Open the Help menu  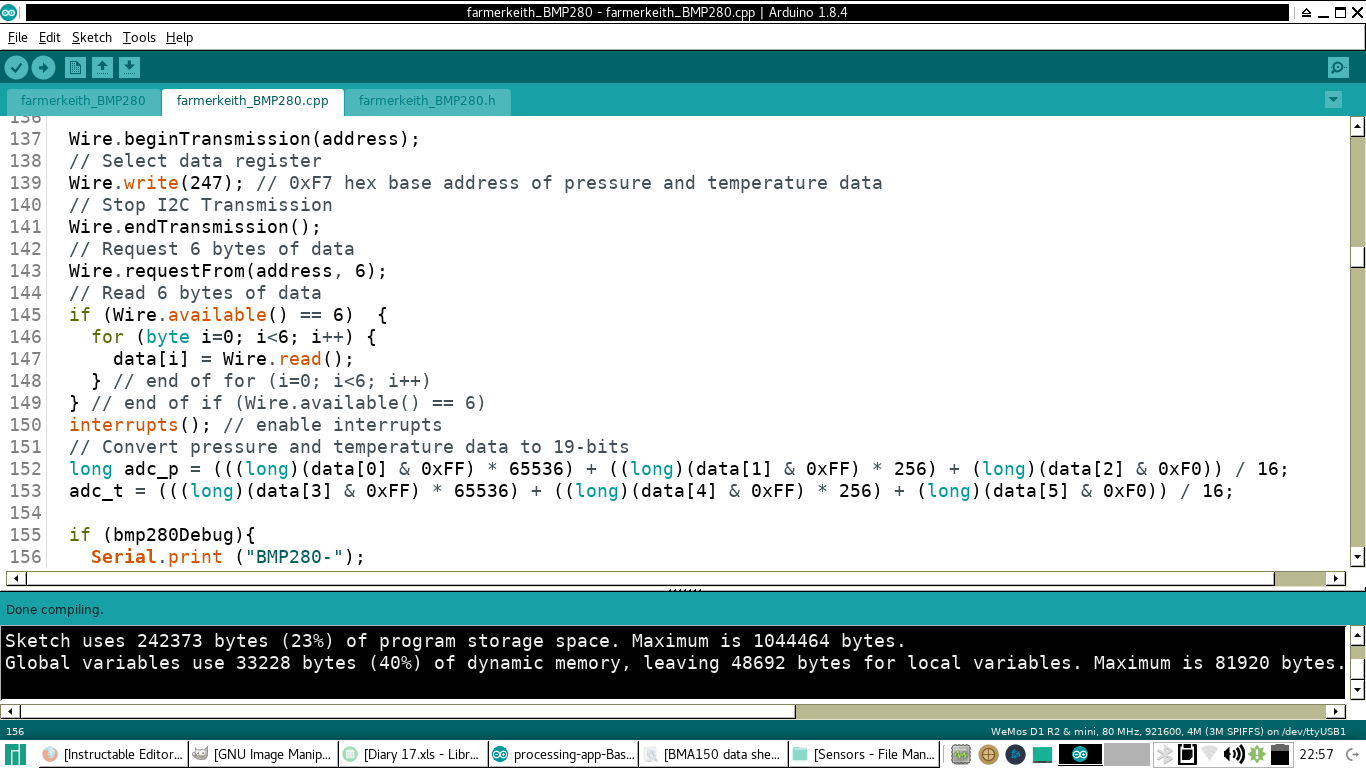180,37
